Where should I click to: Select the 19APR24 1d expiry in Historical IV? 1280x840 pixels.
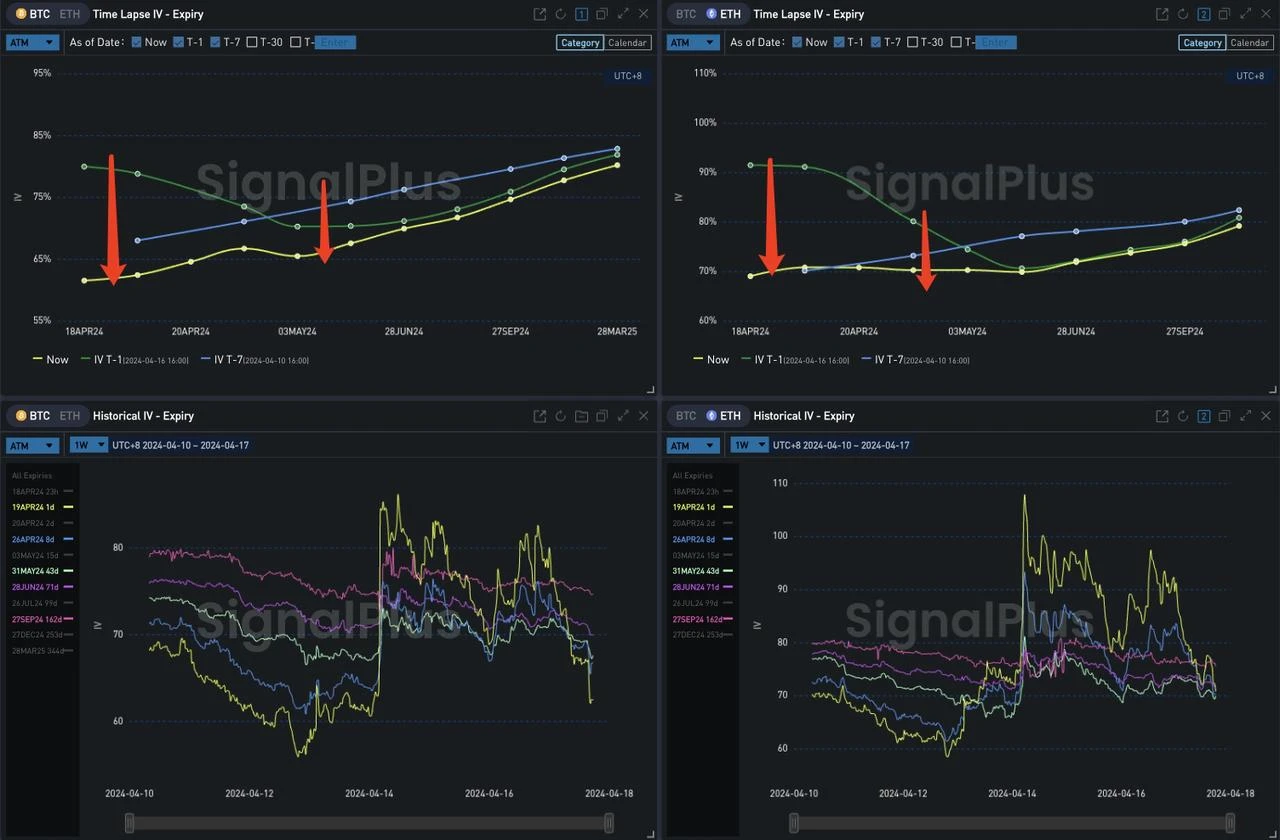(x=35, y=507)
